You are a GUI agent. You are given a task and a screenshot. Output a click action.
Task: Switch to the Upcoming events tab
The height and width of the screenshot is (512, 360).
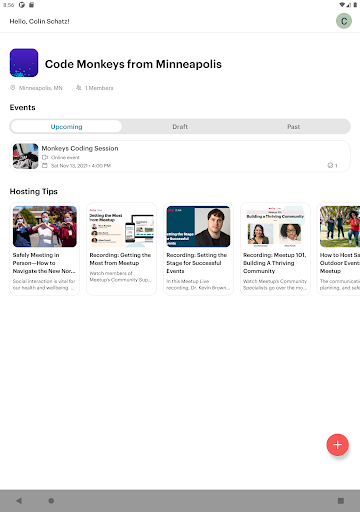pyautogui.click(x=66, y=127)
